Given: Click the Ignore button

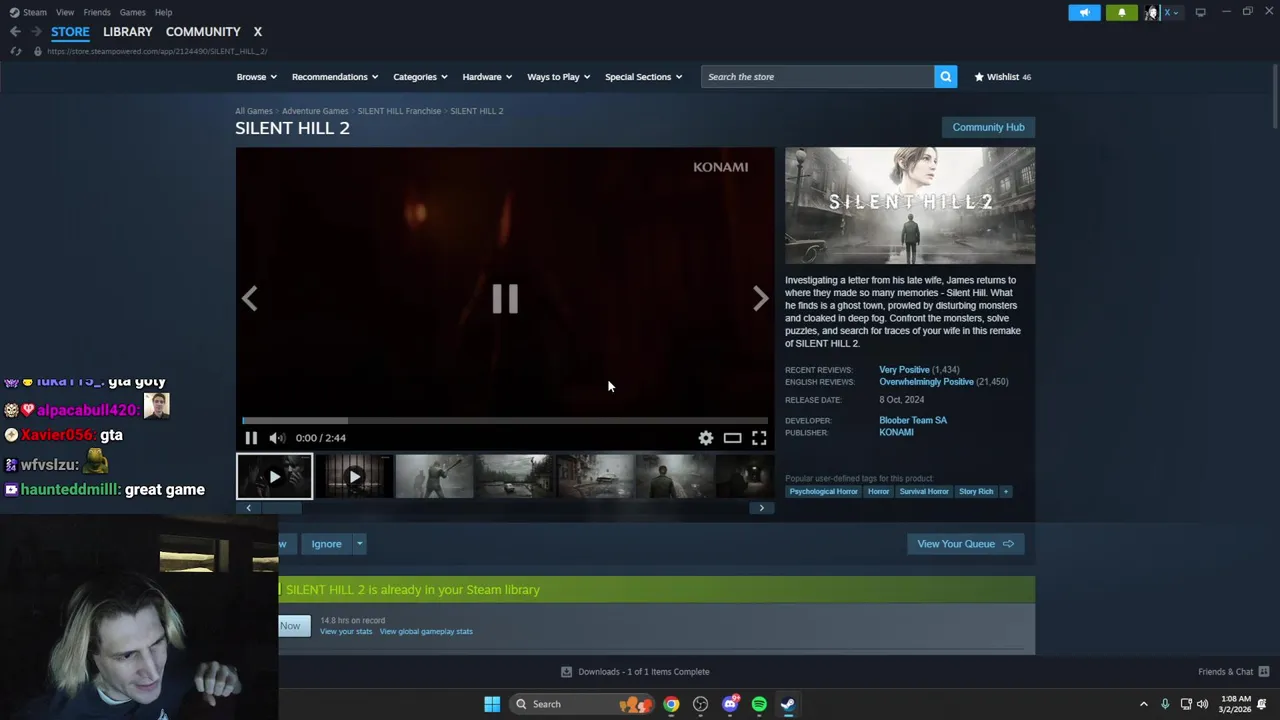Looking at the screenshot, I should pos(326,544).
